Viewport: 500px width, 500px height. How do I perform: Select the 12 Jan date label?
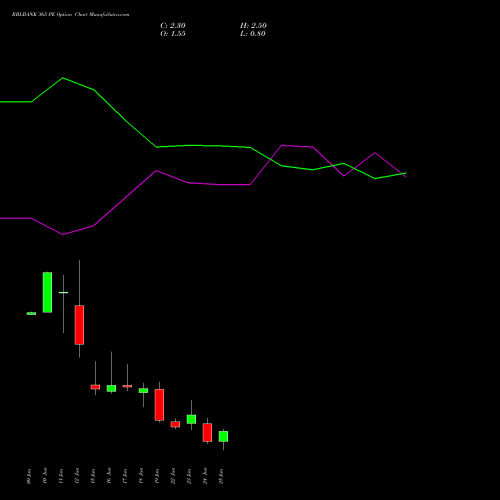pyautogui.click(x=77, y=476)
